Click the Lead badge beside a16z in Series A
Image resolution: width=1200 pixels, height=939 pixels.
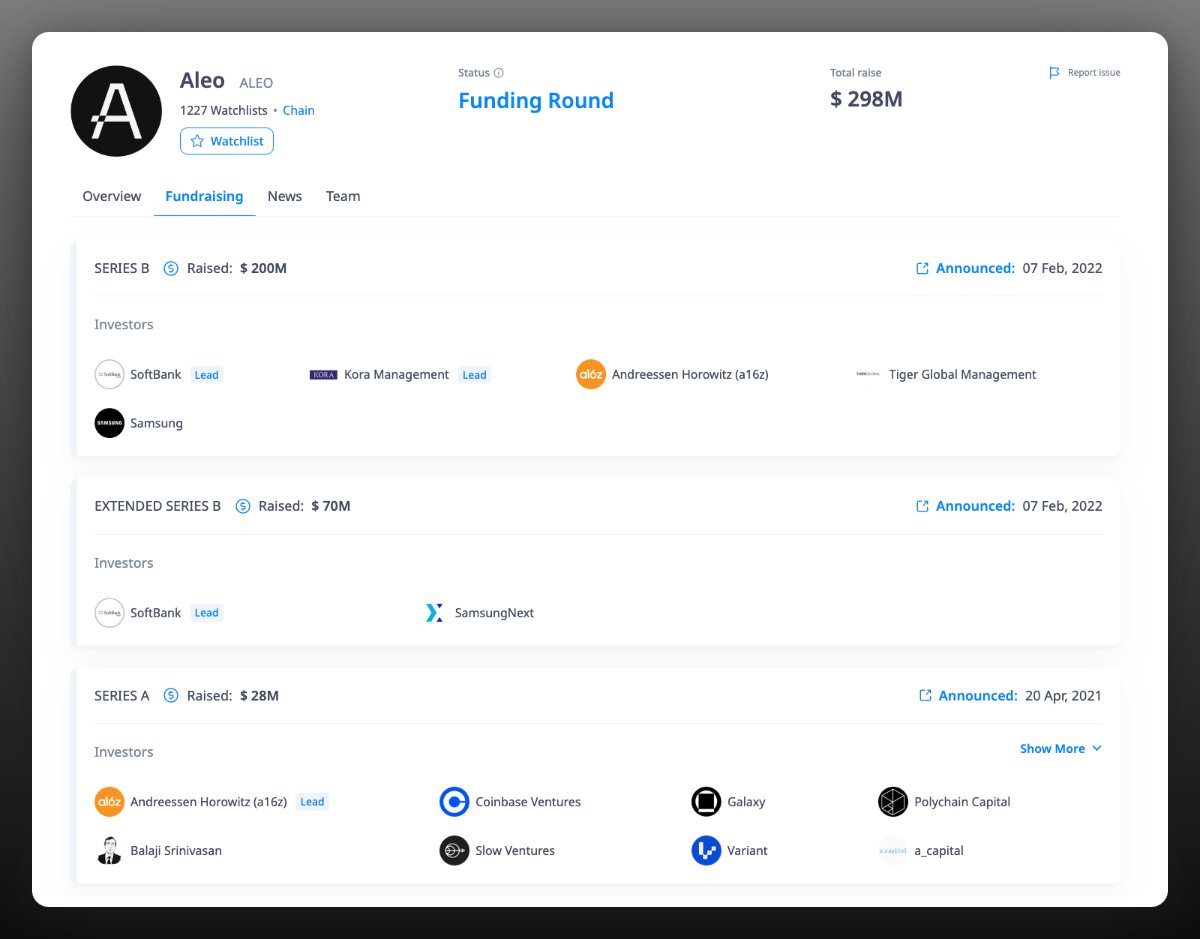[312, 802]
